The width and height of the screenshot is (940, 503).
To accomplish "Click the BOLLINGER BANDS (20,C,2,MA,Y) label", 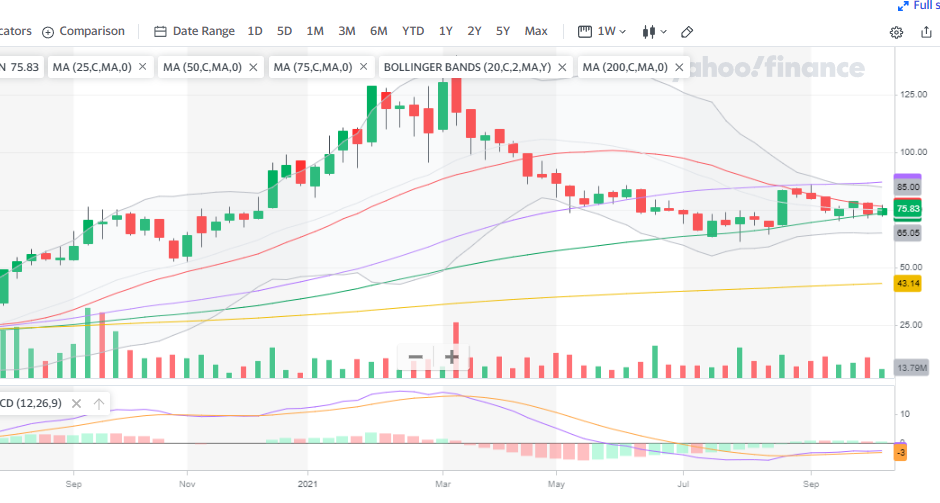I will pyautogui.click(x=467, y=67).
